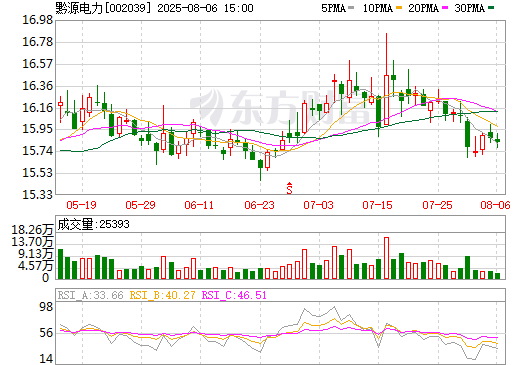The image size is (520, 365).
Task: Click the 16.78 price axis label
Action: [37, 42]
